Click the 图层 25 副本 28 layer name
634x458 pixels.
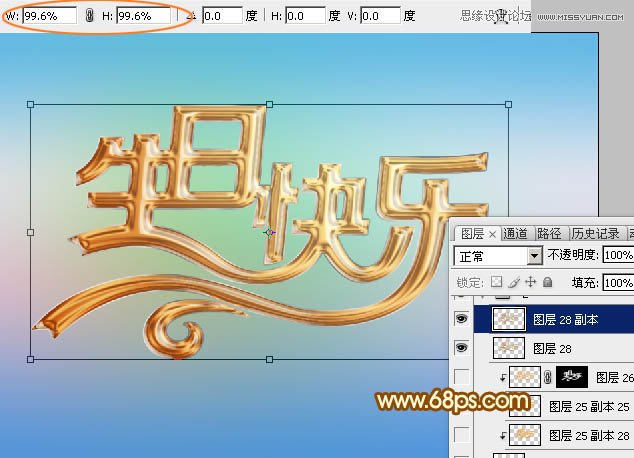pos(589,436)
